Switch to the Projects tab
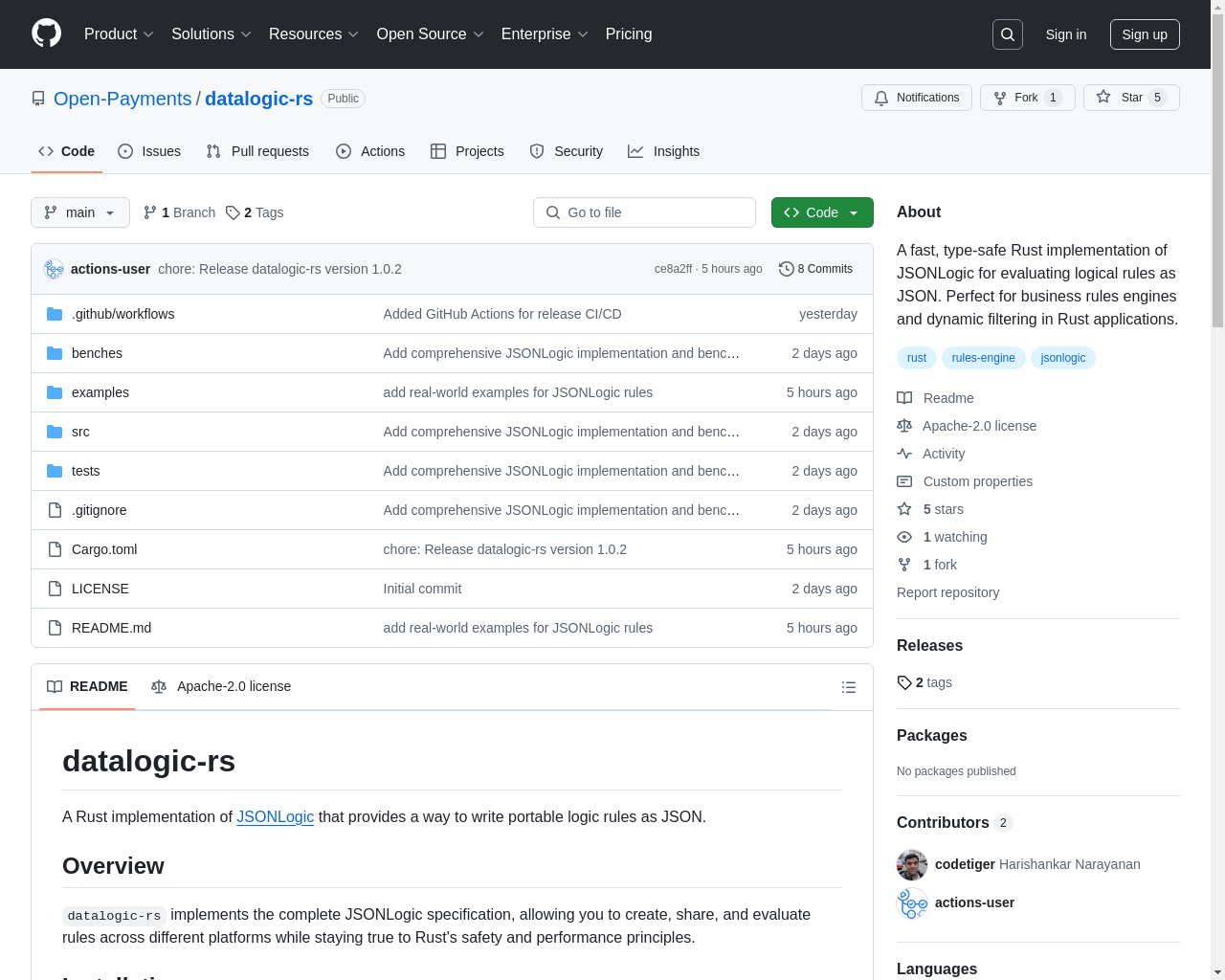1225x980 pixels. [467, 151]
